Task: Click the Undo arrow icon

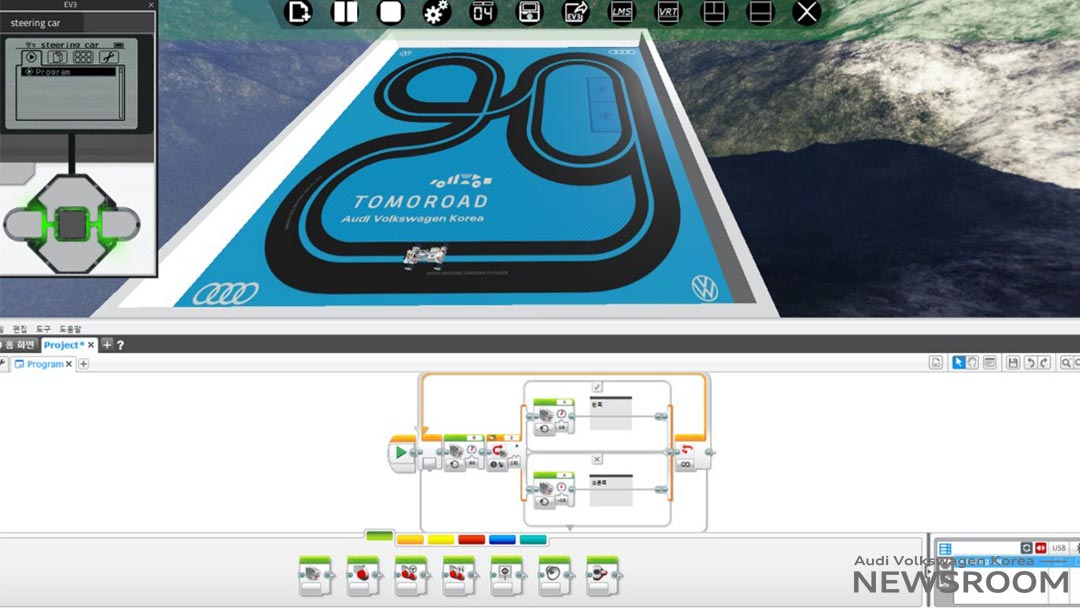Action: click(1030, 363)
